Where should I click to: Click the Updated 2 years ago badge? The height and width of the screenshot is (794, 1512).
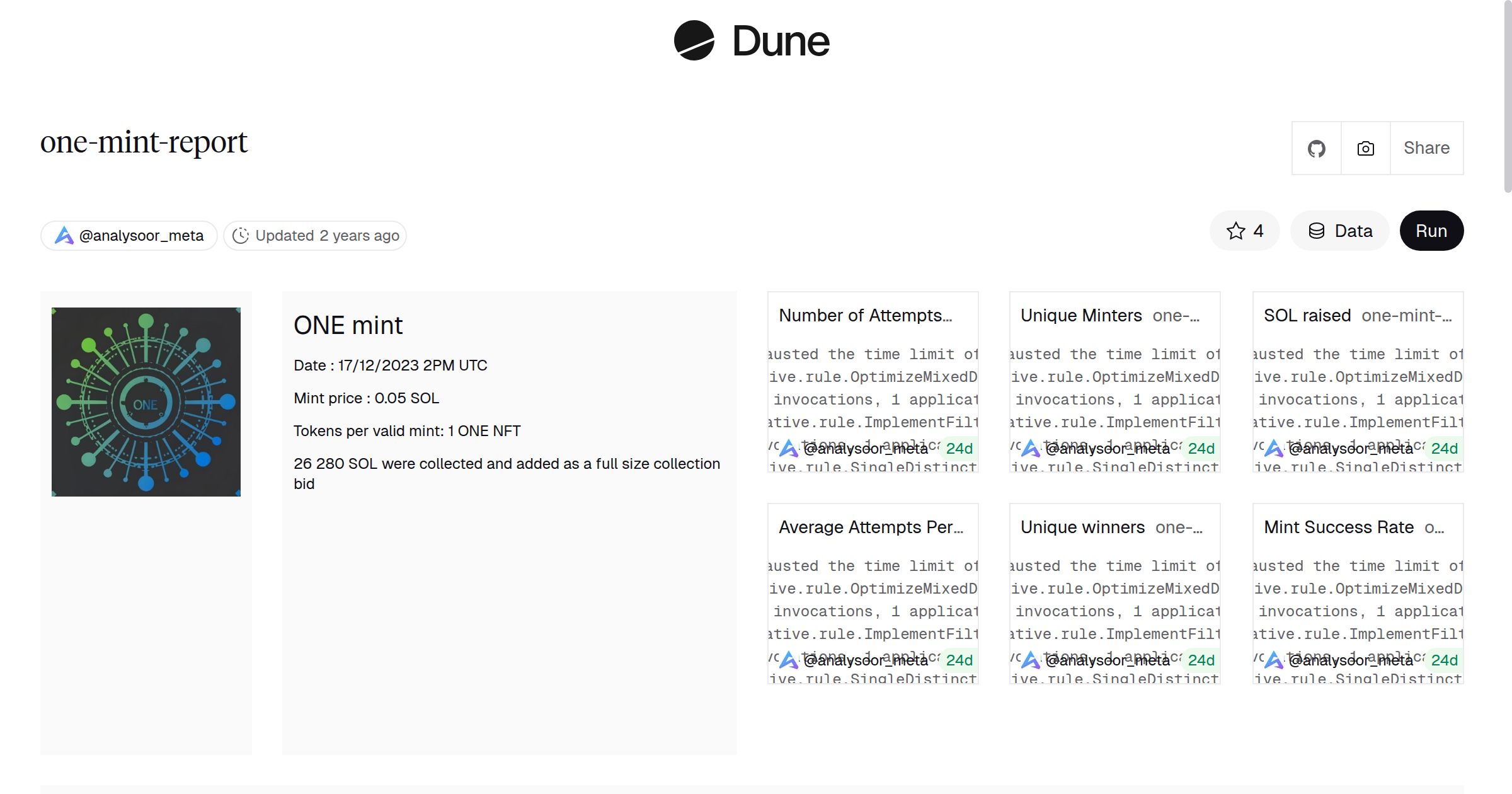315,236
